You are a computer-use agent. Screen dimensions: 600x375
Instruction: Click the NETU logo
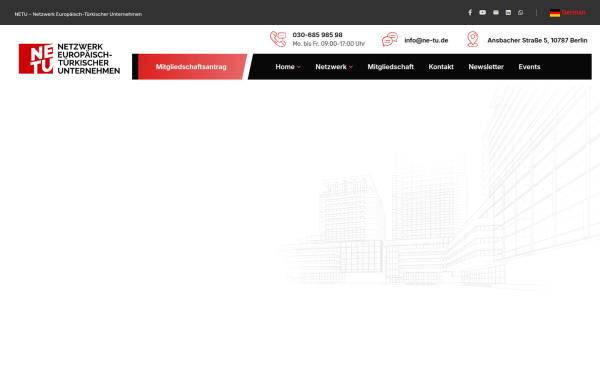69,59
